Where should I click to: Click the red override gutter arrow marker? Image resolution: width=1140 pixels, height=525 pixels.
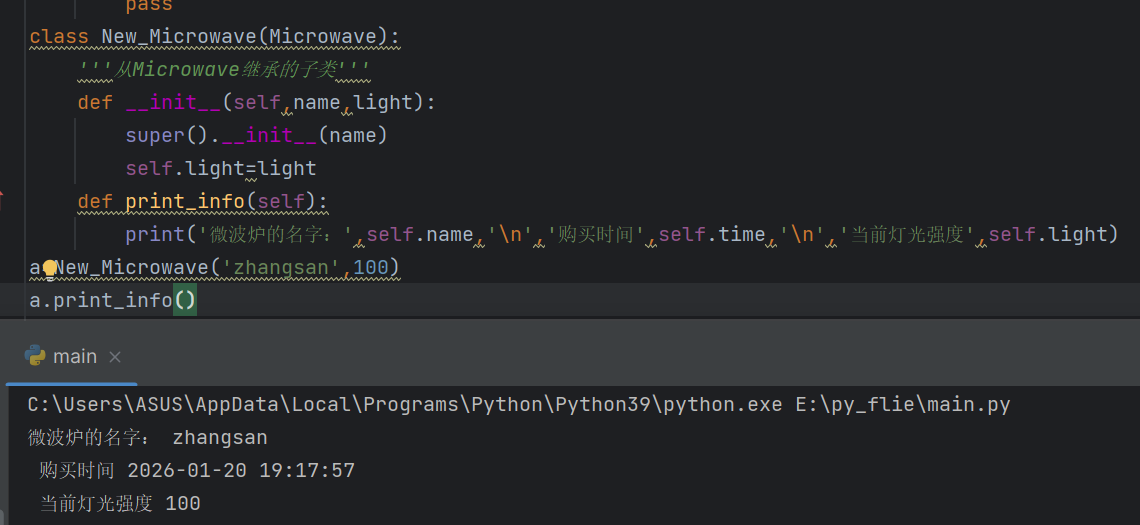[2, 200]
